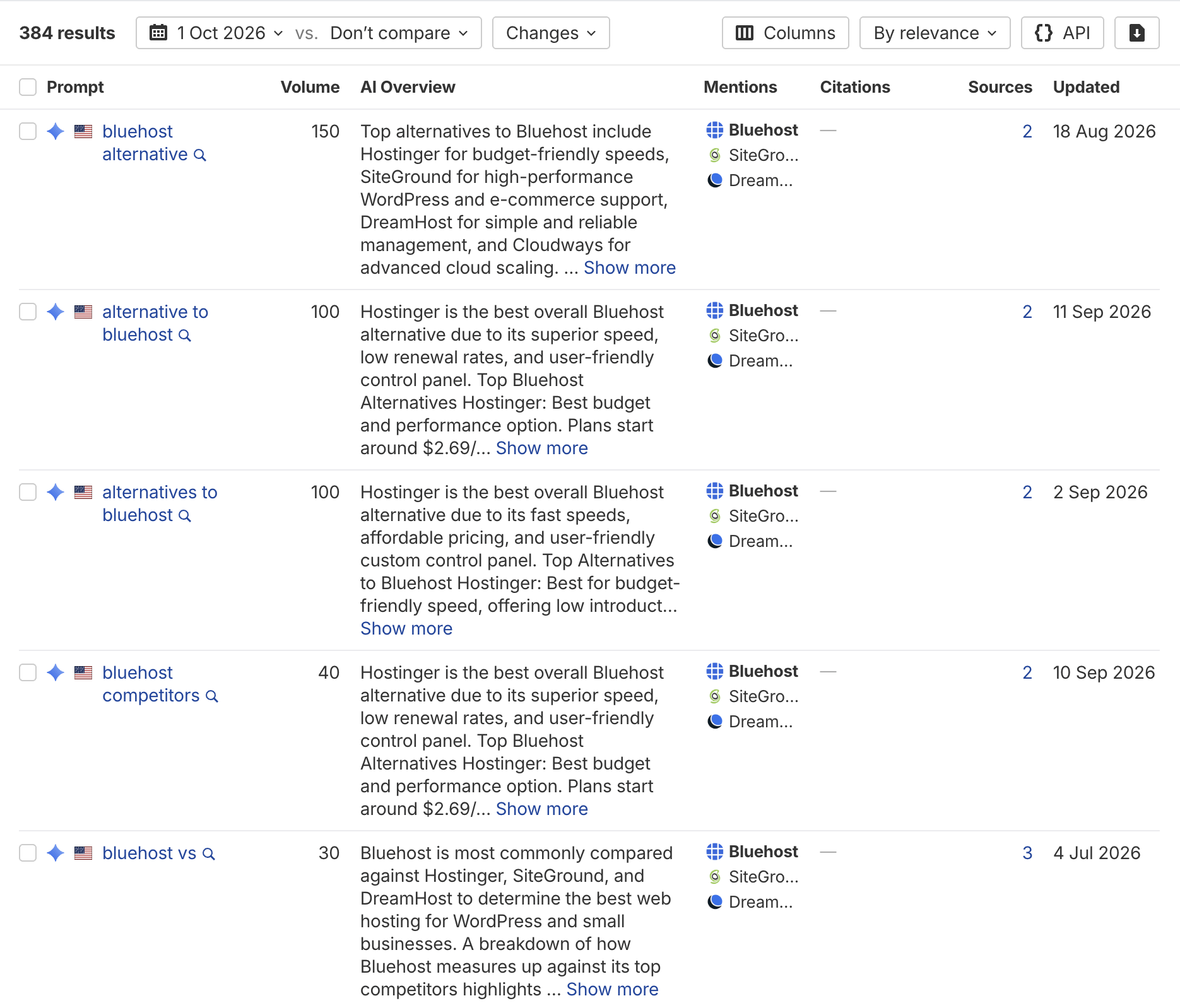Click the download export icon button
Viewport: 1180px width, 1008px height.
pos(1136,33)
